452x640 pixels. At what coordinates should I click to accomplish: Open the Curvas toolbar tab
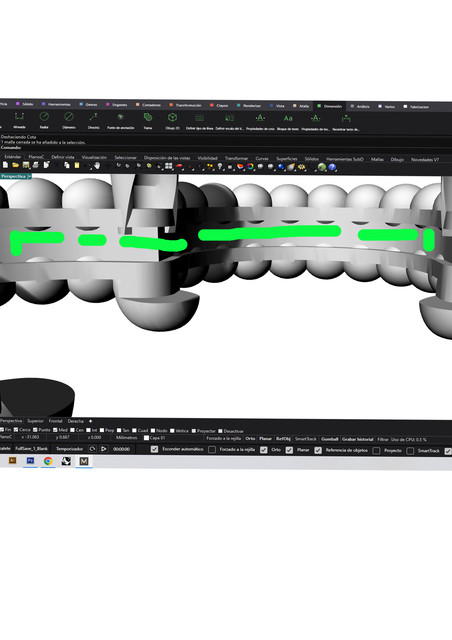(262, 158)
